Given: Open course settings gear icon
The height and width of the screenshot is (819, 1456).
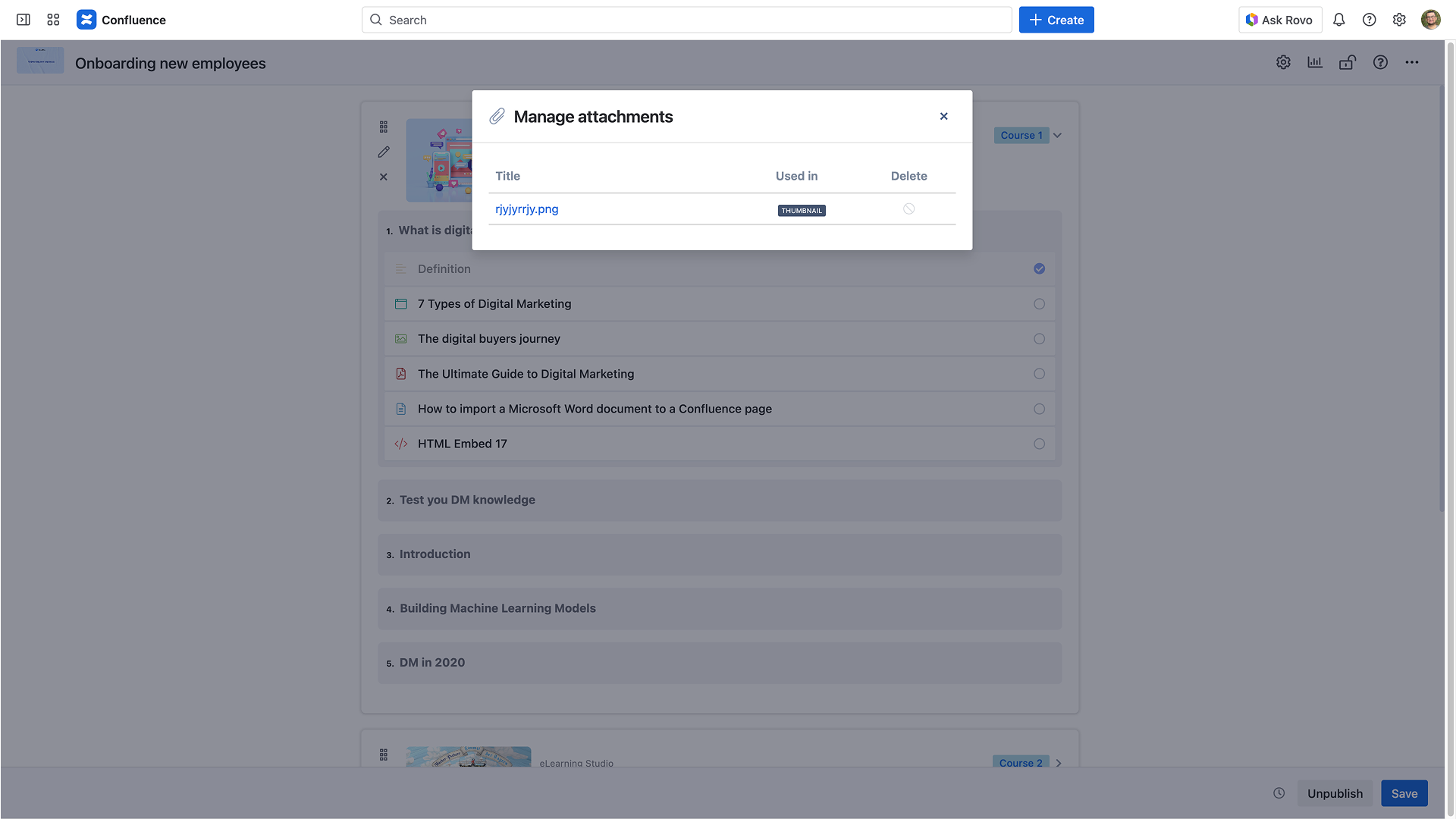Looking at the screenshot, I should point(1283,62).
